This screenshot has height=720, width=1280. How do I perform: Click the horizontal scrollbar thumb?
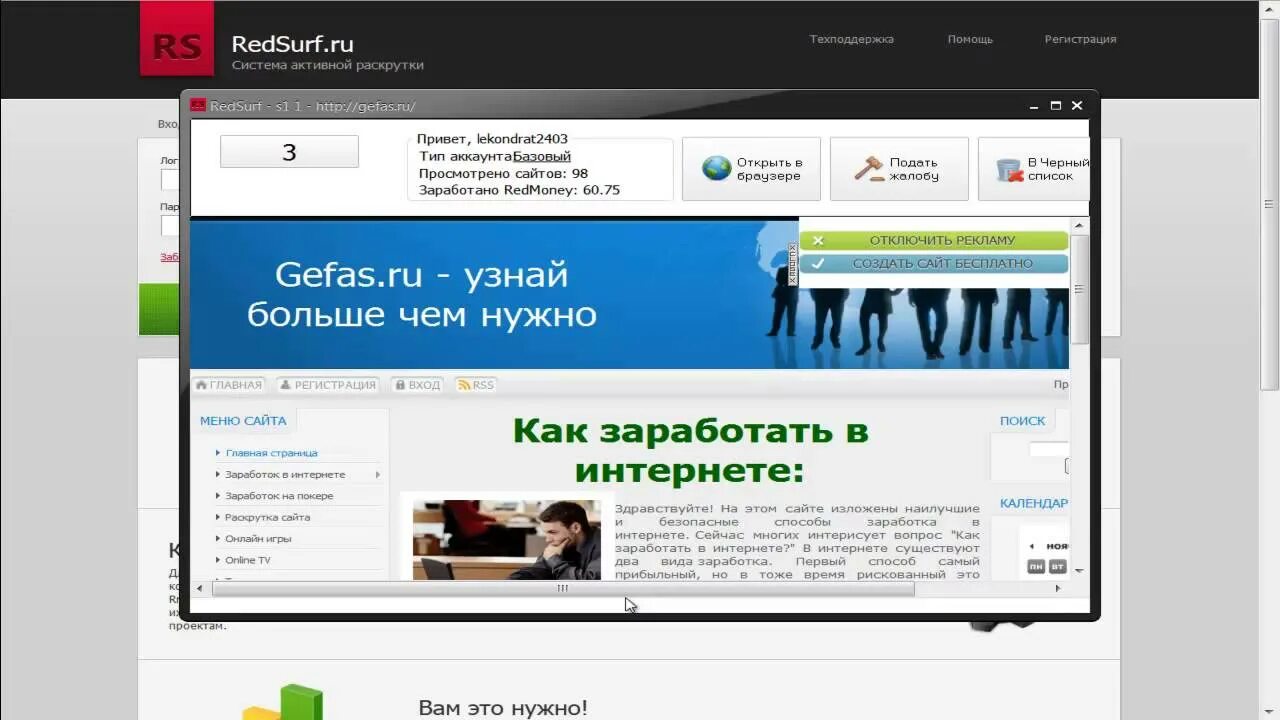point(563,588)
